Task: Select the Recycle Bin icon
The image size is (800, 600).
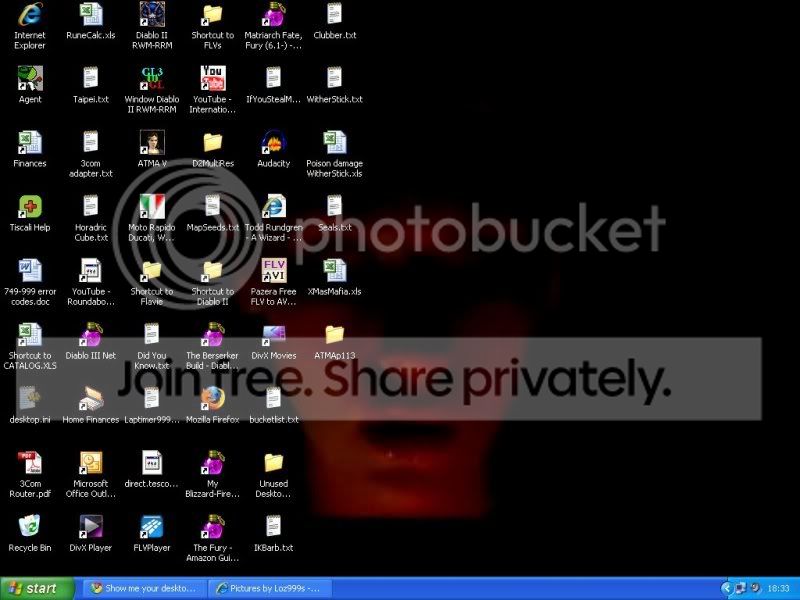Action: (x=30, y=527)
